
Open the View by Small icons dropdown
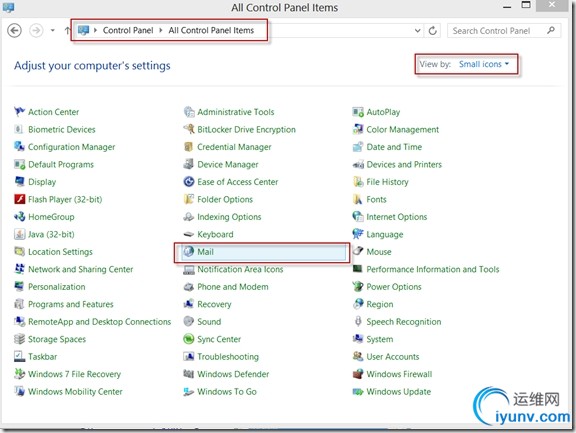[x=484, y=64]
